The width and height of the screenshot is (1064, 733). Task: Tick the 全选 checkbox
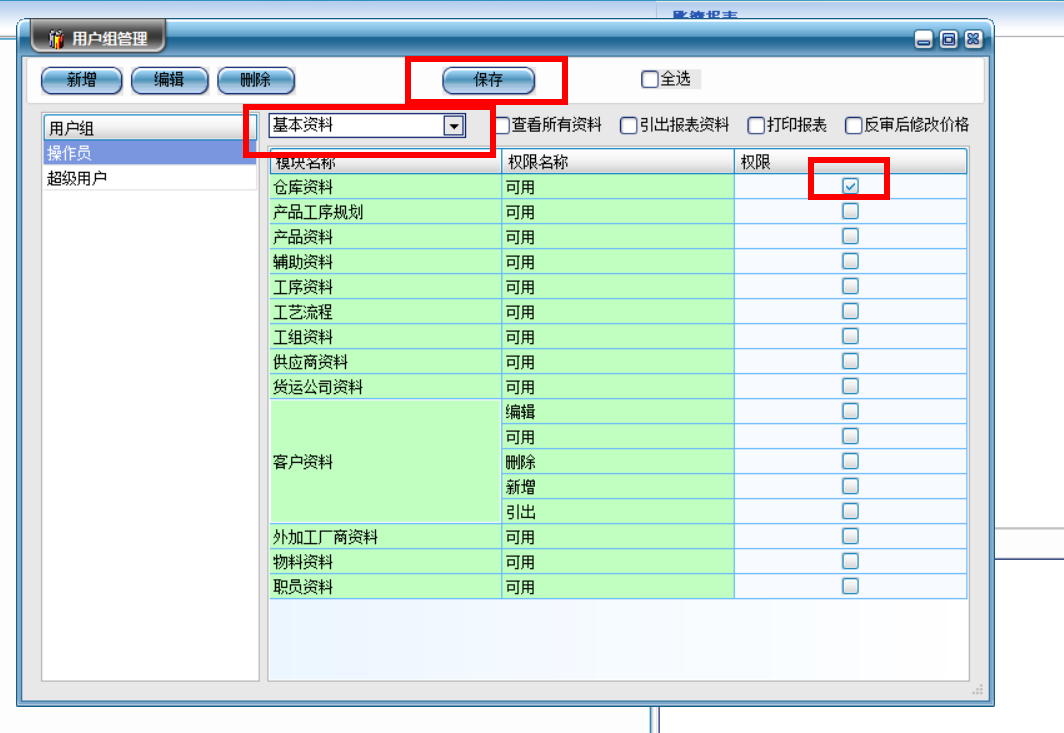[649, 79]
